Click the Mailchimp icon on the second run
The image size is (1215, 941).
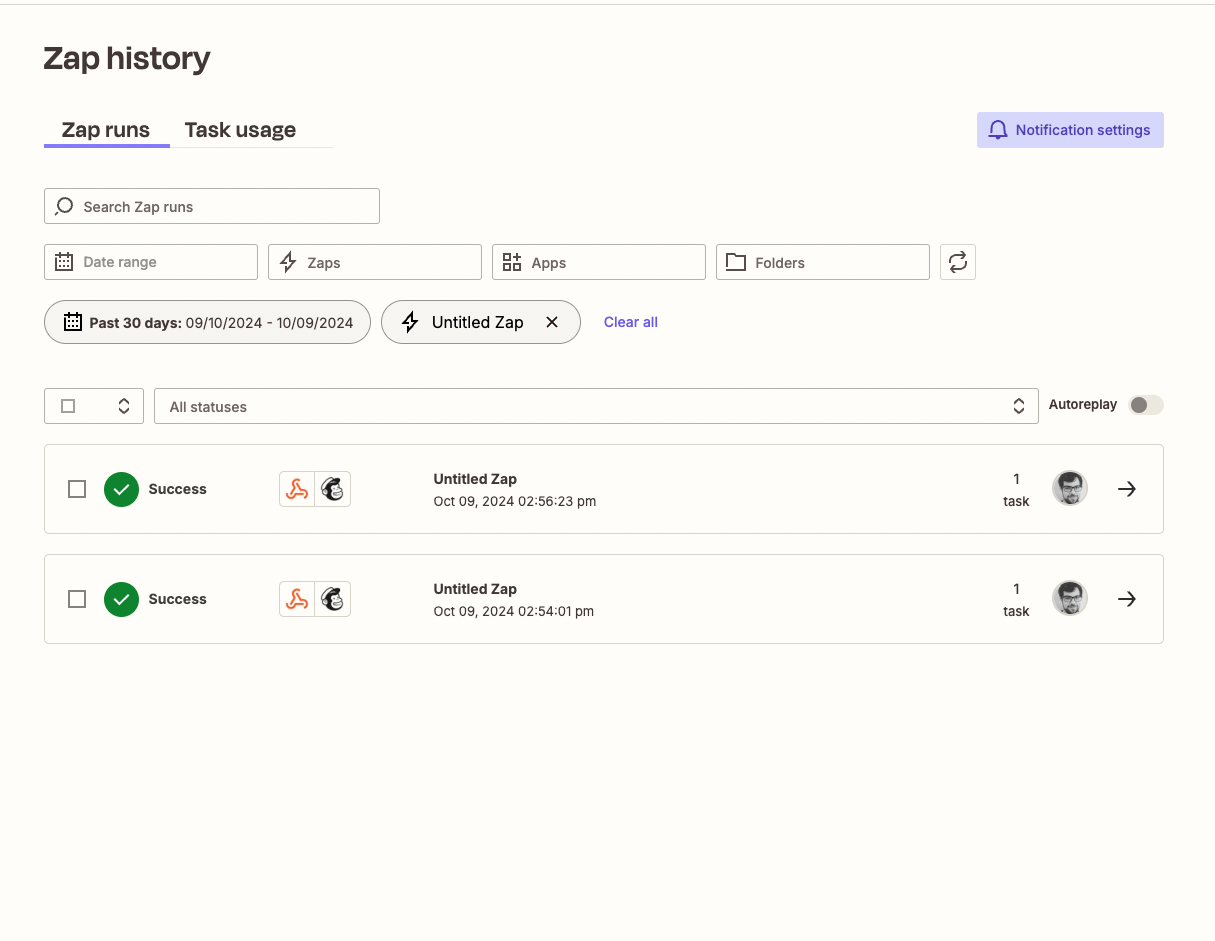(x=333, y=598)
